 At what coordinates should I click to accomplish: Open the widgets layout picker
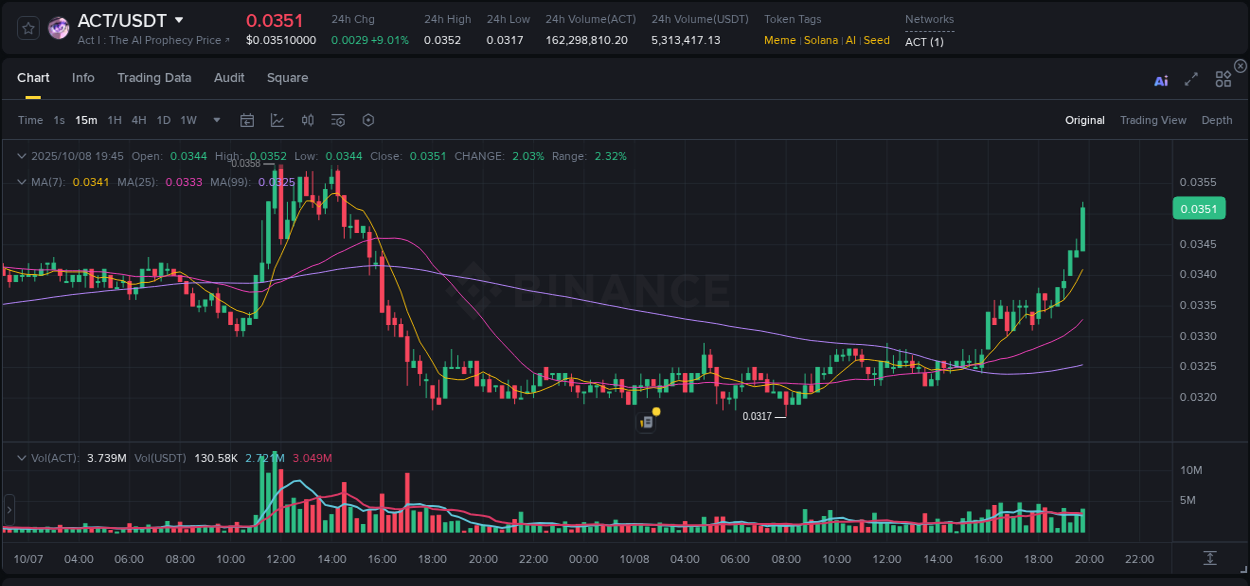pos(1222,79)
